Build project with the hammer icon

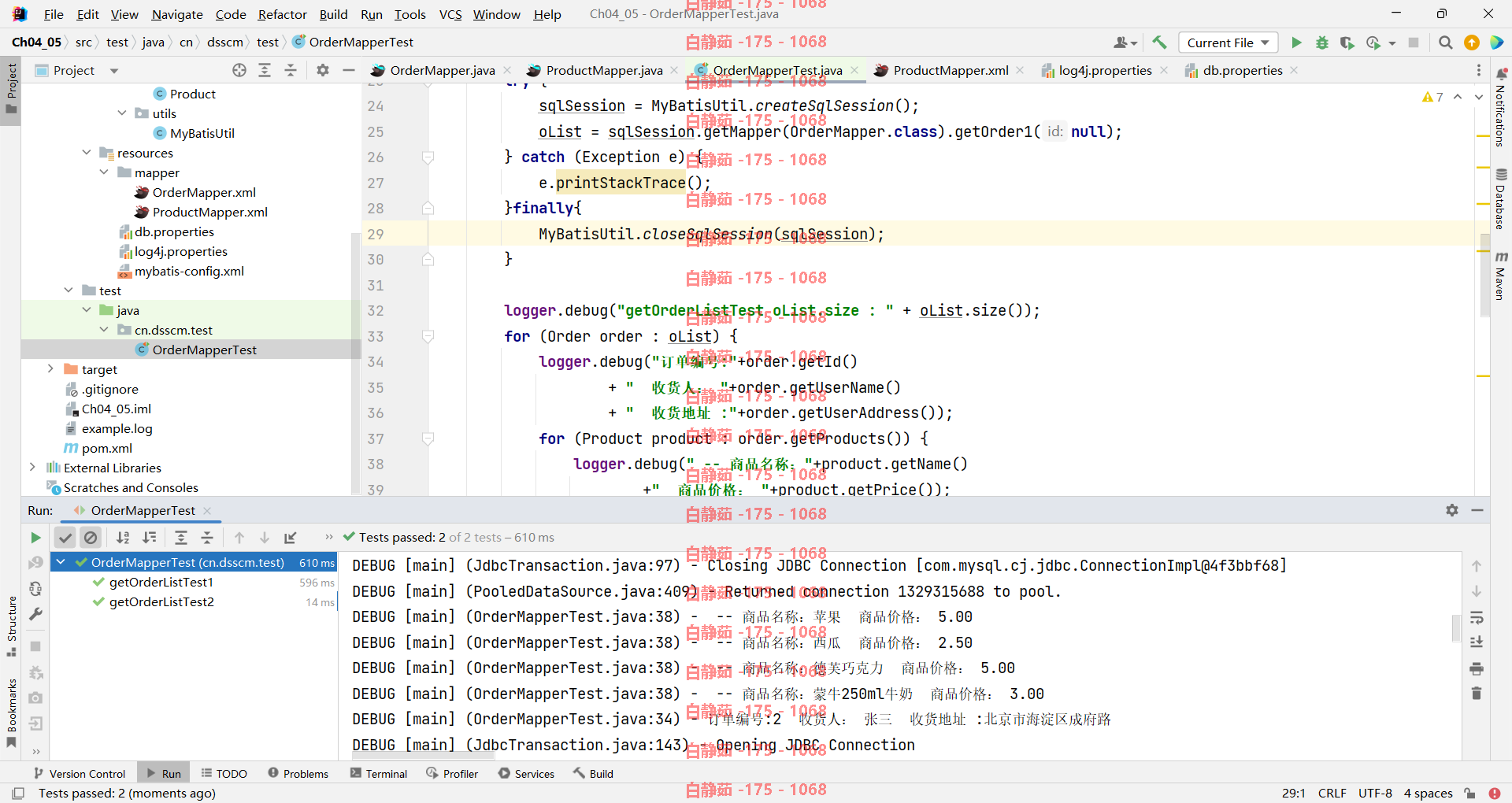(1159, 43)
